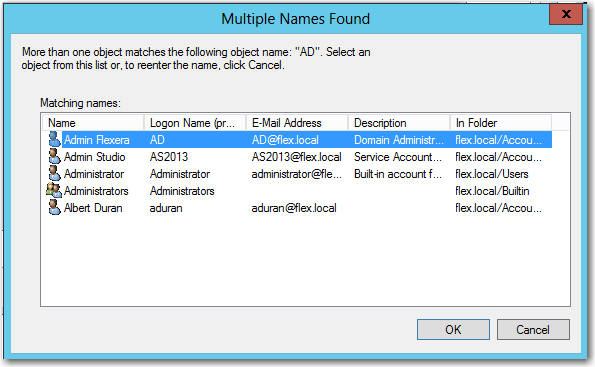
Task: Select the AS2013 logon name entry
Action: (x=169, y=157)
